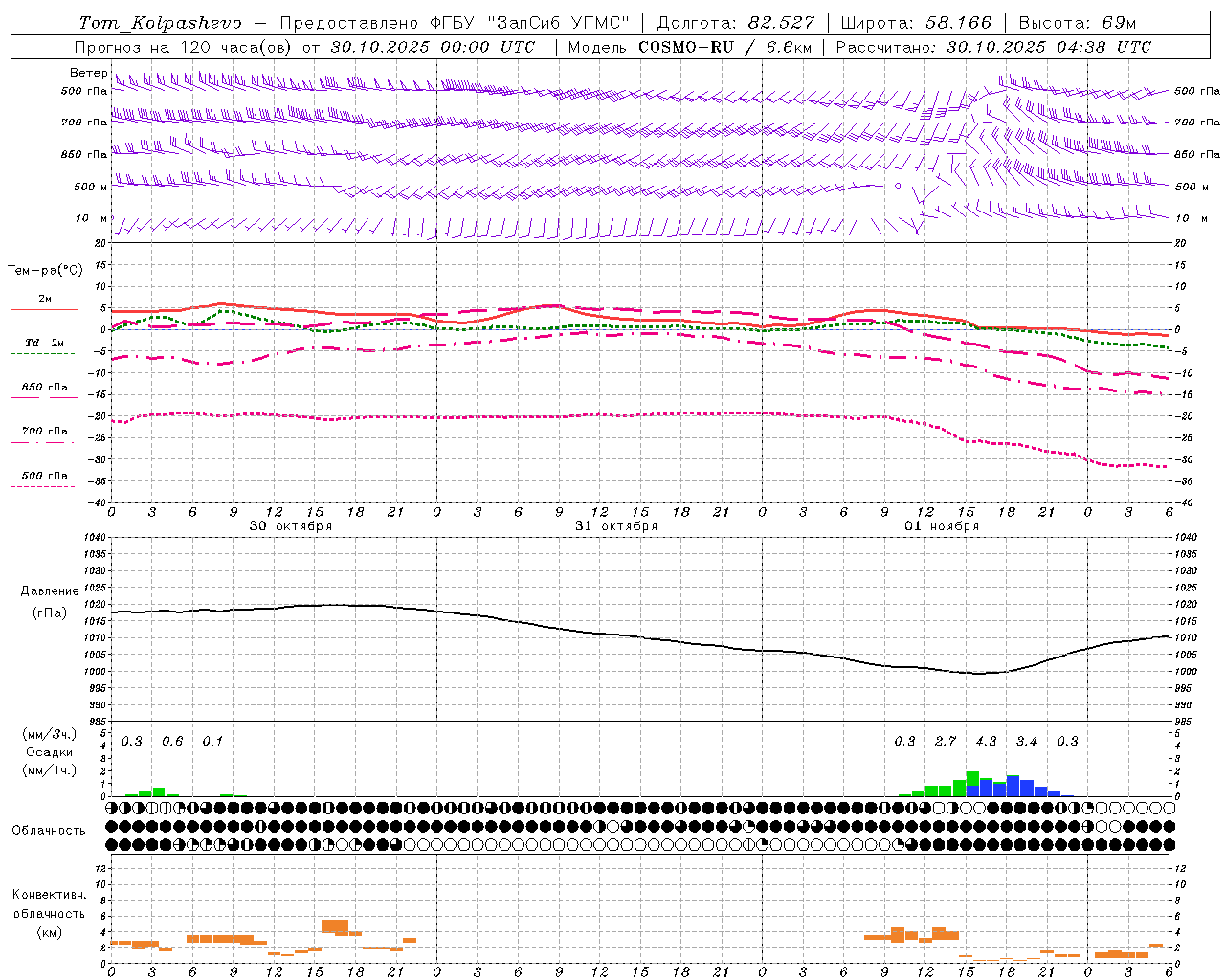Click the (мм/1ч.) precipitation unit label
Viewport: 1225px width, 980px height.
pos(49,770)
